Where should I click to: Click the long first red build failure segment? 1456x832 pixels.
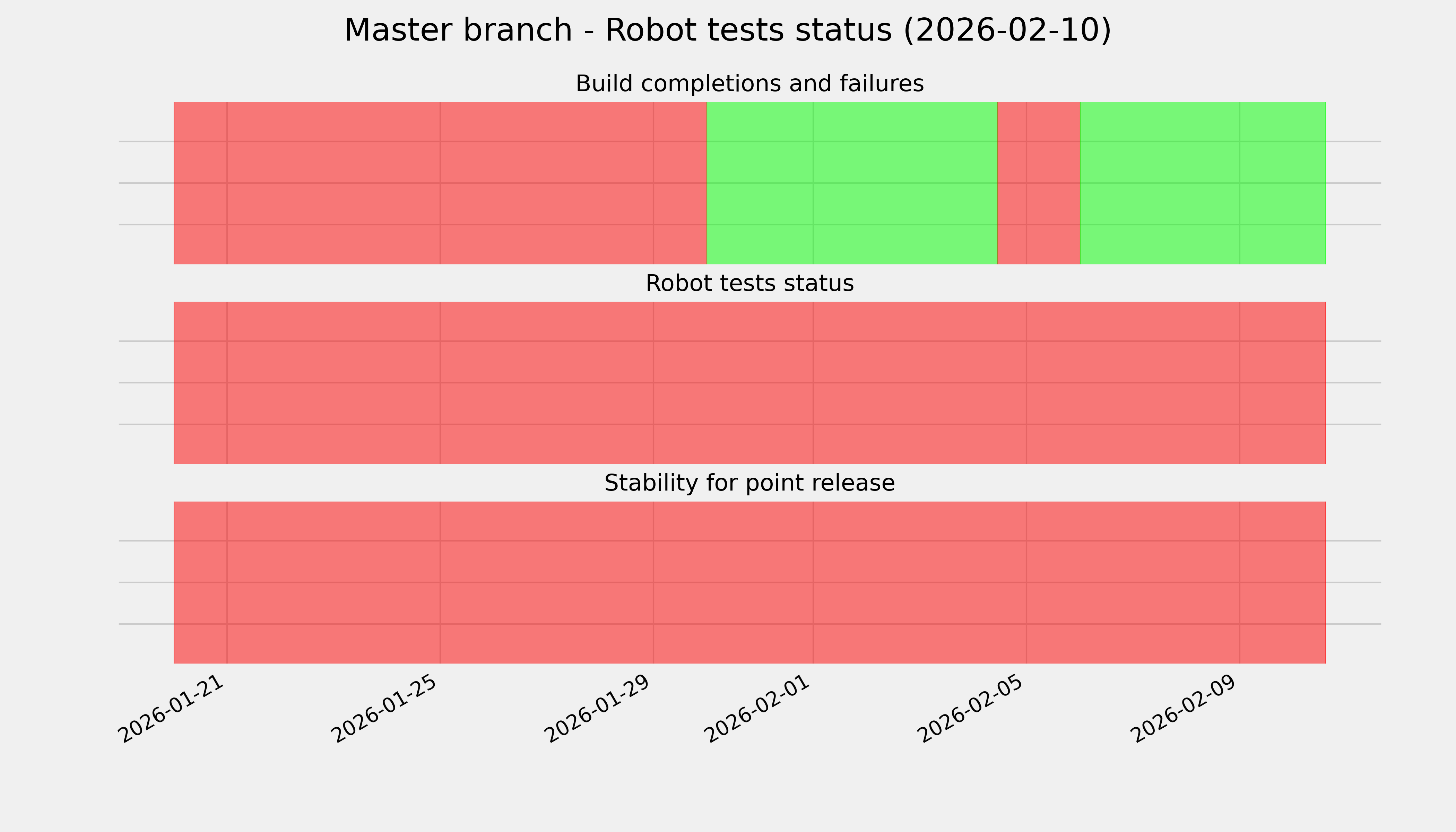(x=440, y=183)
